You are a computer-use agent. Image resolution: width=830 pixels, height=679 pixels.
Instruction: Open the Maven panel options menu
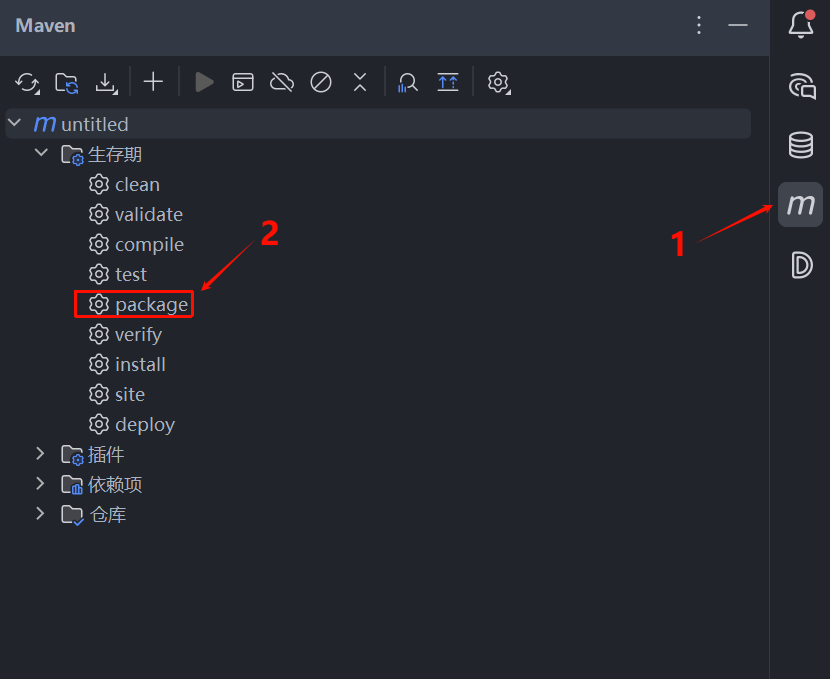[699, 25]
